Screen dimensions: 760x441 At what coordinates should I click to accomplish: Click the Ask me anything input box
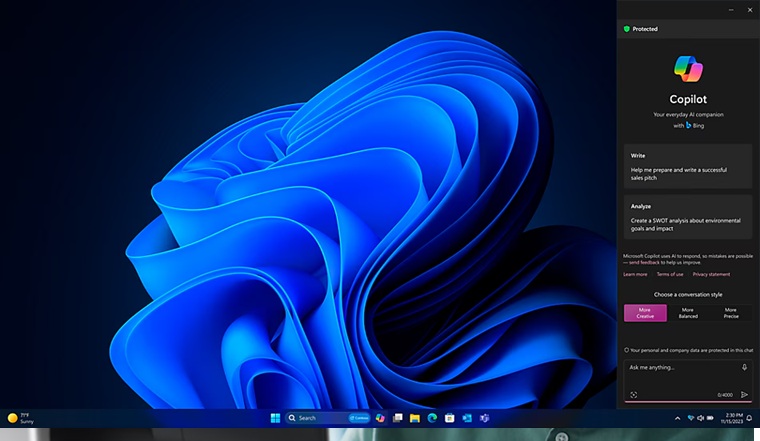[688, 381]
